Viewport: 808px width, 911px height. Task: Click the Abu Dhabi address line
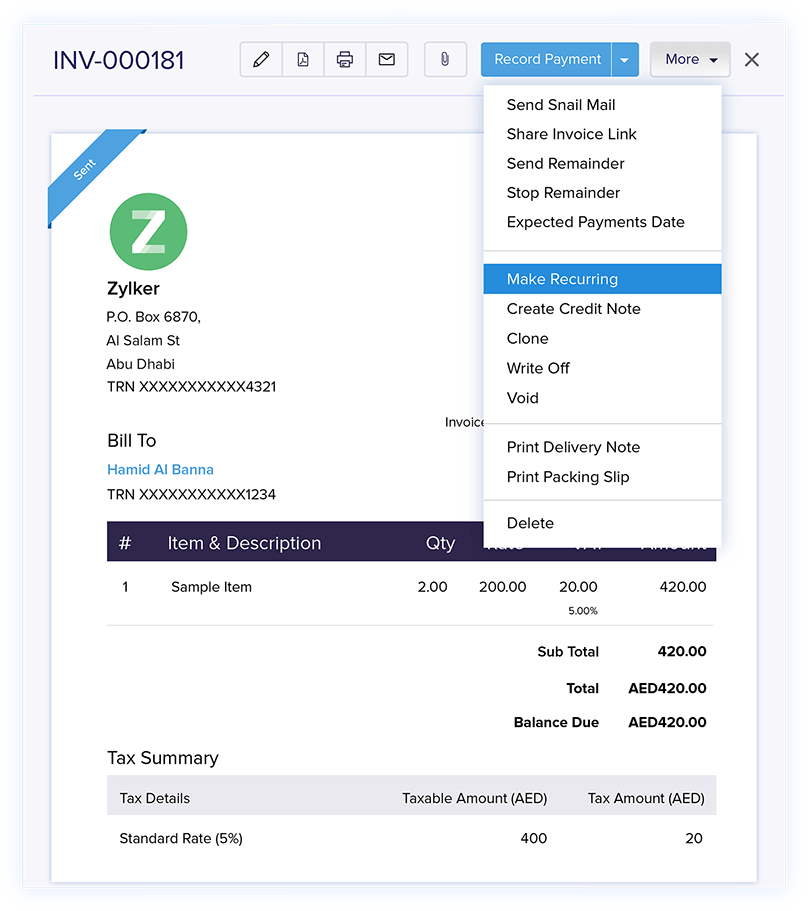pos(141,364)
